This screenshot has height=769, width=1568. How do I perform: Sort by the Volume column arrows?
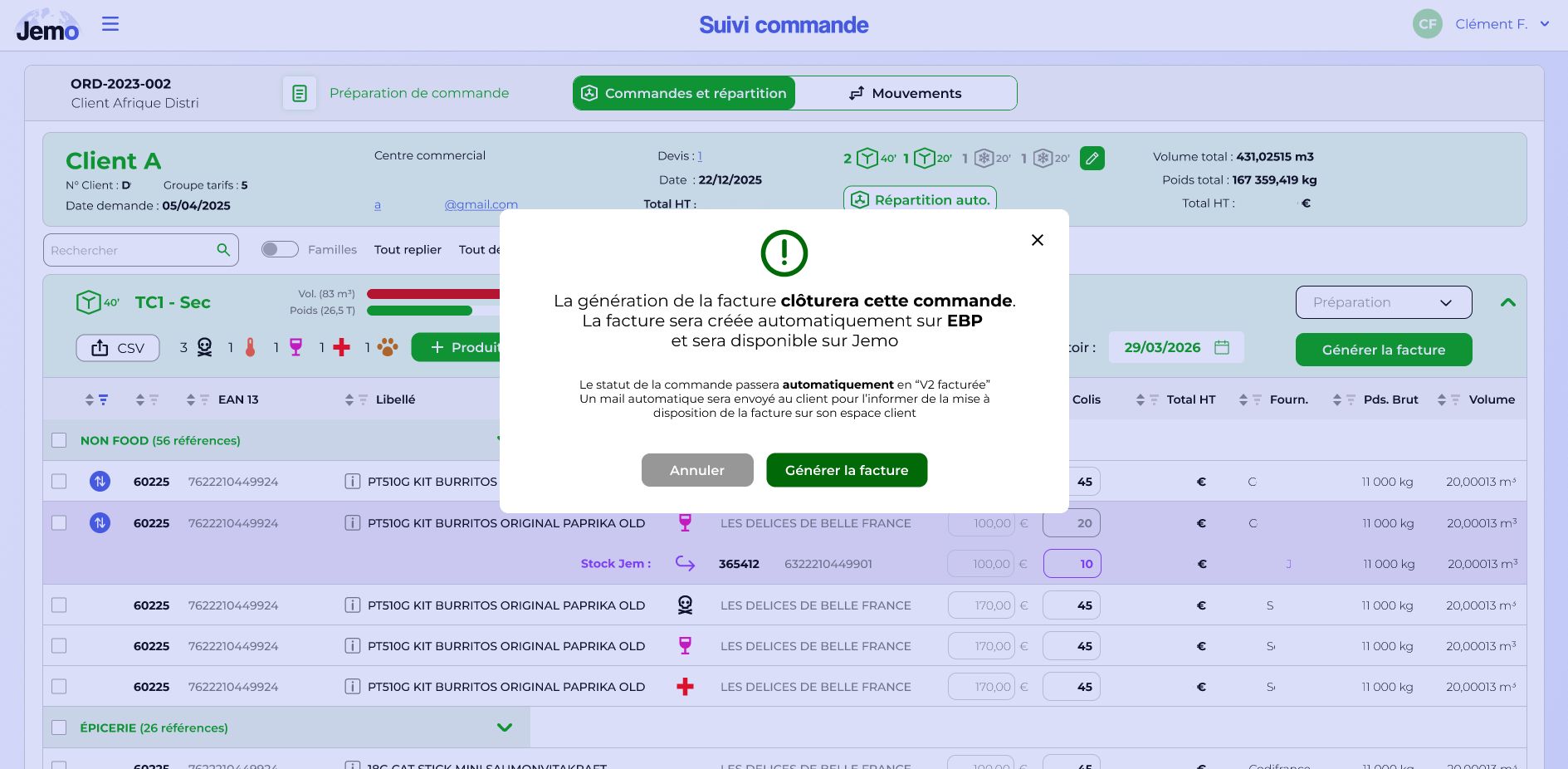pos(1442,399)
